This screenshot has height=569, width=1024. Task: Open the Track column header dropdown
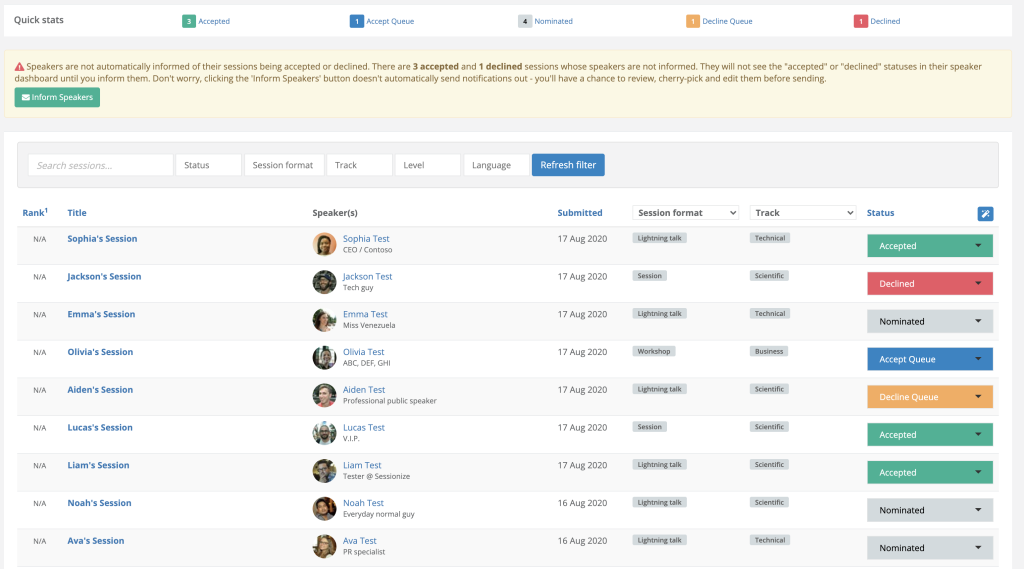click(803, 213)
